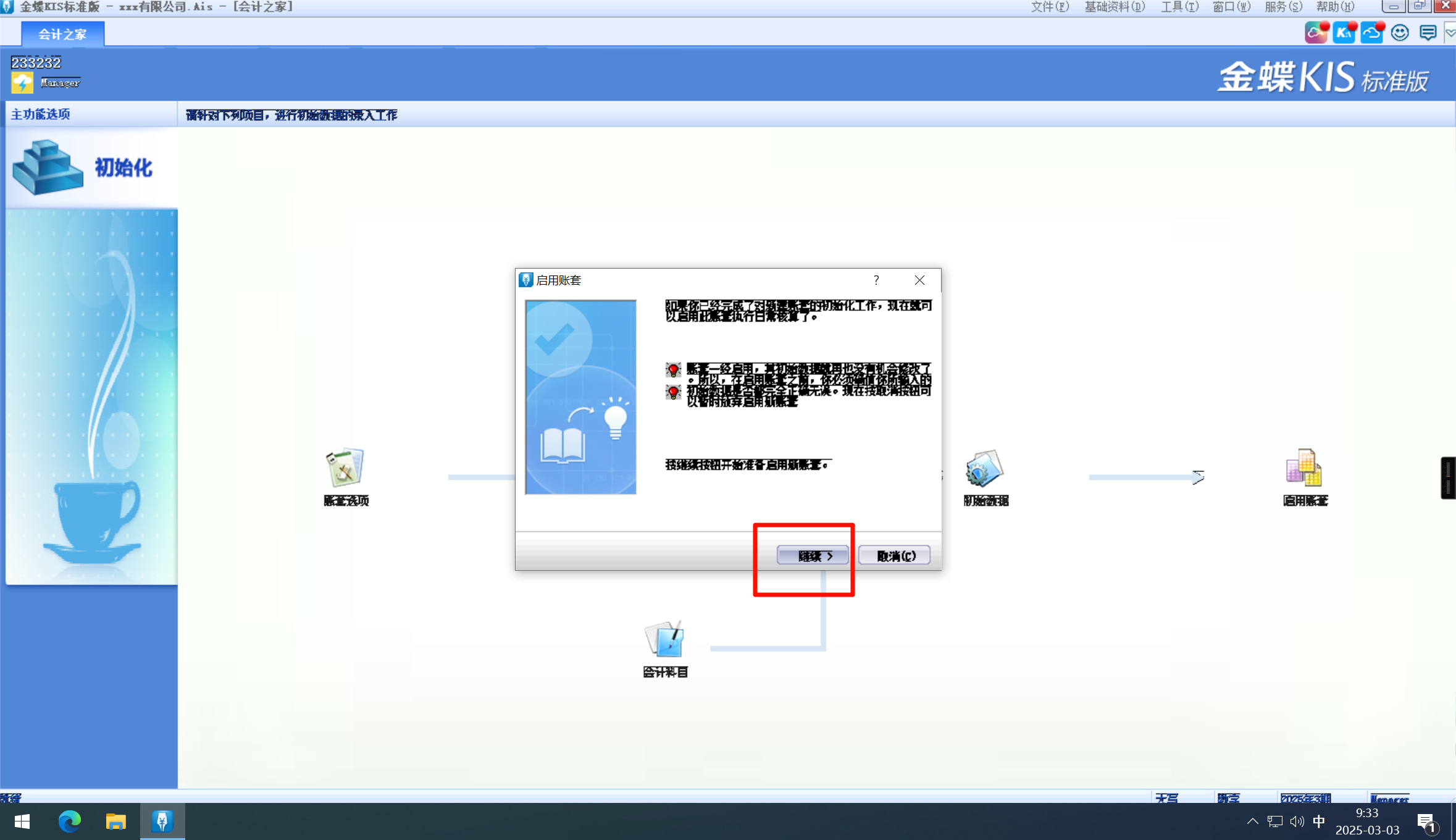Click the smiley face feedback icon

(x=1400, y=32)
